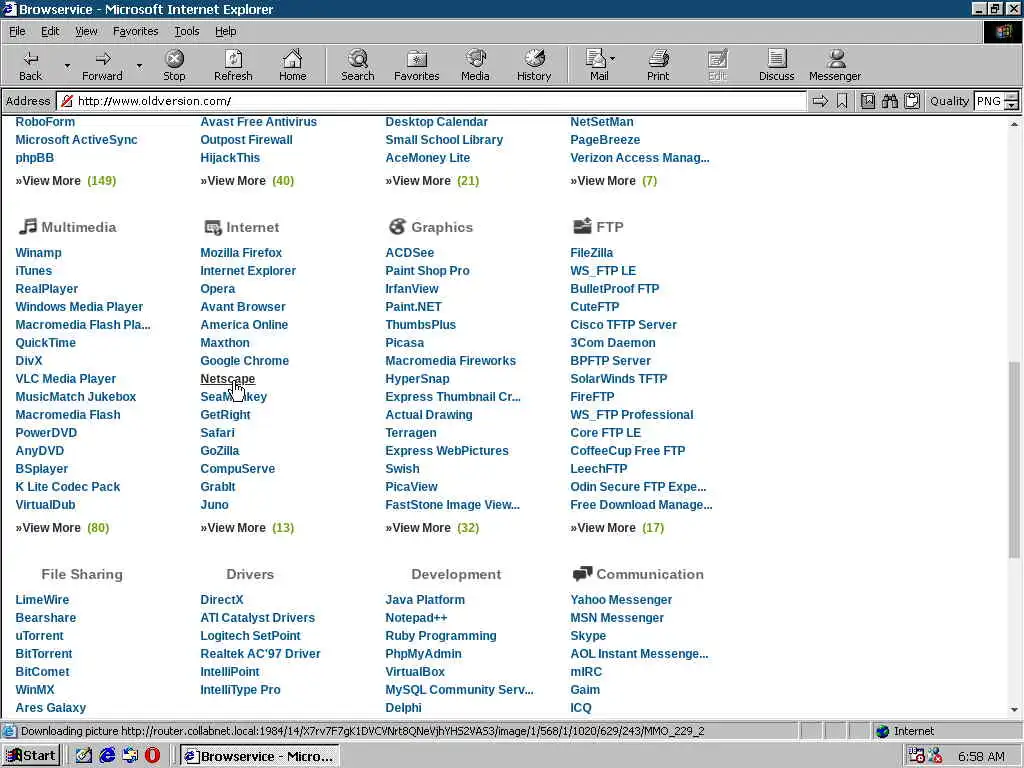Click the Mail toolbar icon
Screen dimensions: 1024x768
tap(596, 65)
